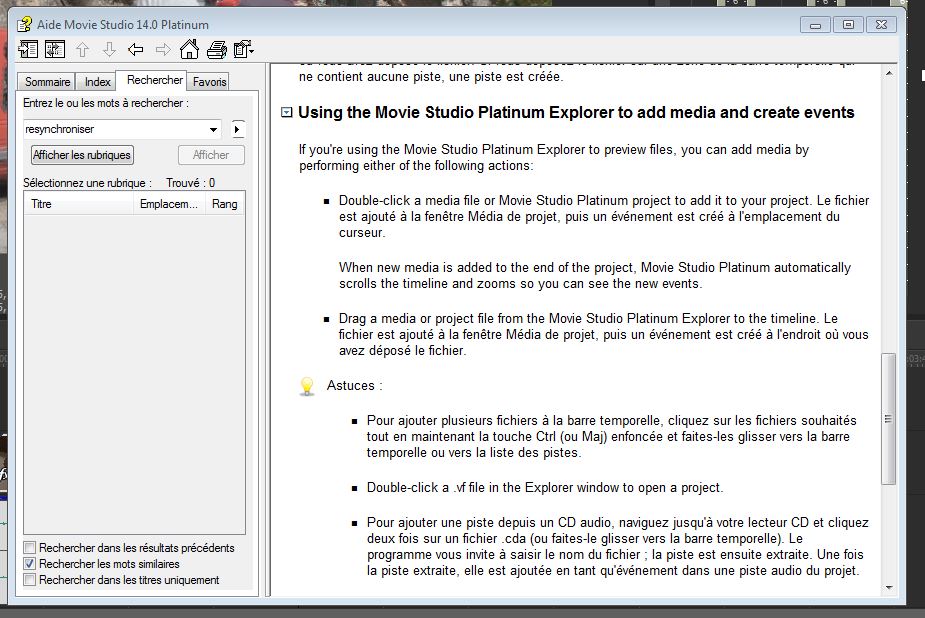The image size is (925, 618).
Task: Collapse the Using Movie Studio Platinum Explorer section
Action: [x=287, y=113]
